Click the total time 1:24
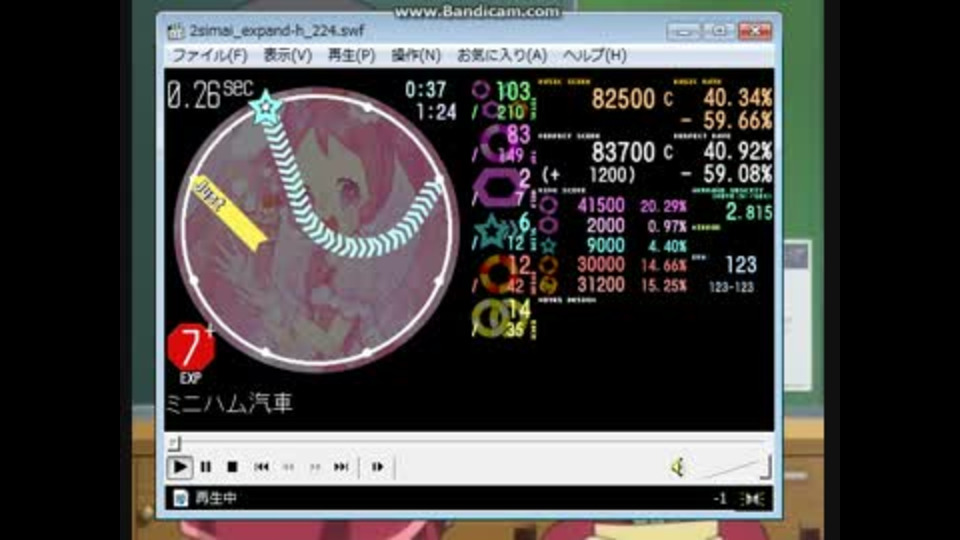Image resolution: width=960 pixels, height=540 pixels. (435, 112)
